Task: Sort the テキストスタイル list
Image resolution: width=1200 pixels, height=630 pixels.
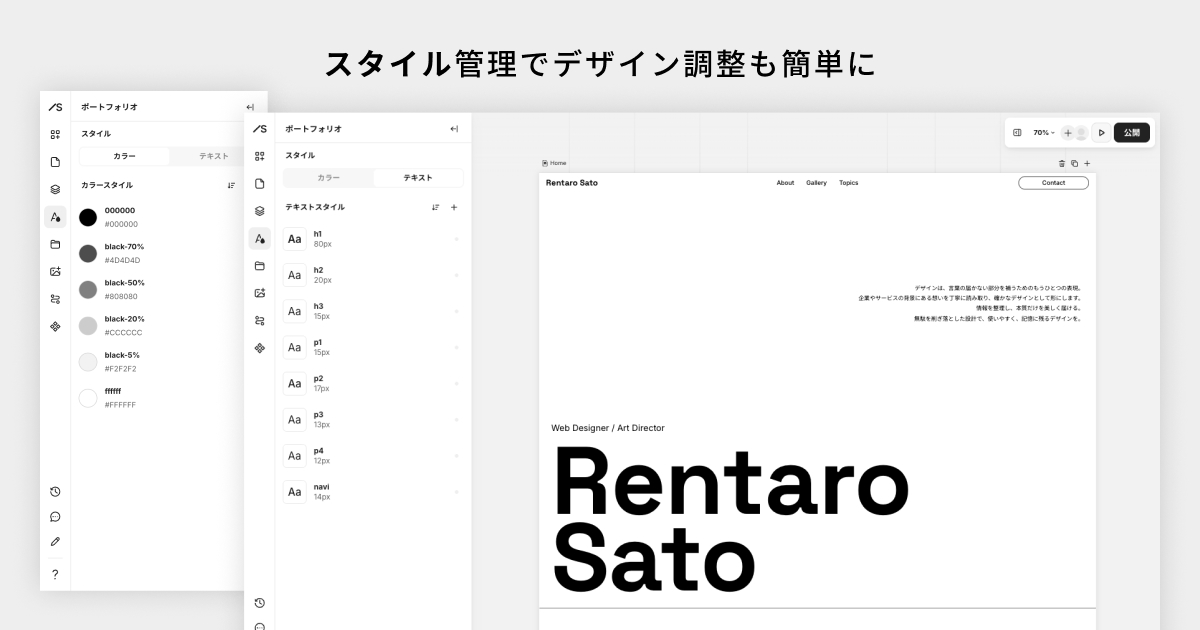Action: pyautogui.click(x=436, y=208)
